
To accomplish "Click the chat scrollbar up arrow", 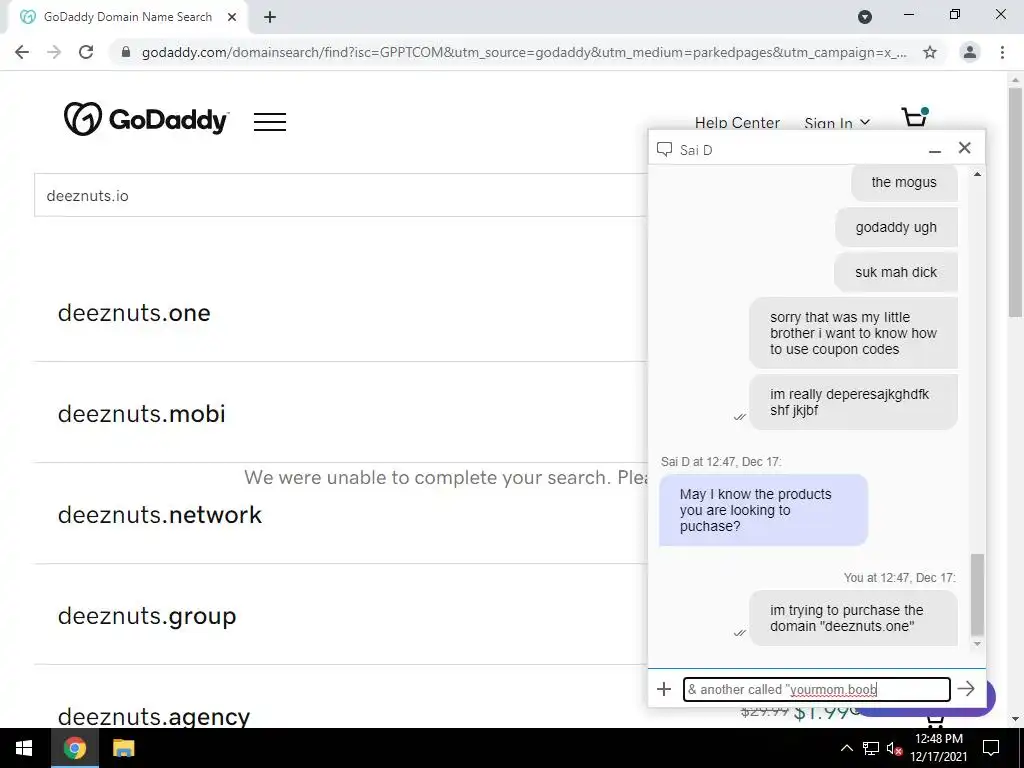I will coord(977,174).
